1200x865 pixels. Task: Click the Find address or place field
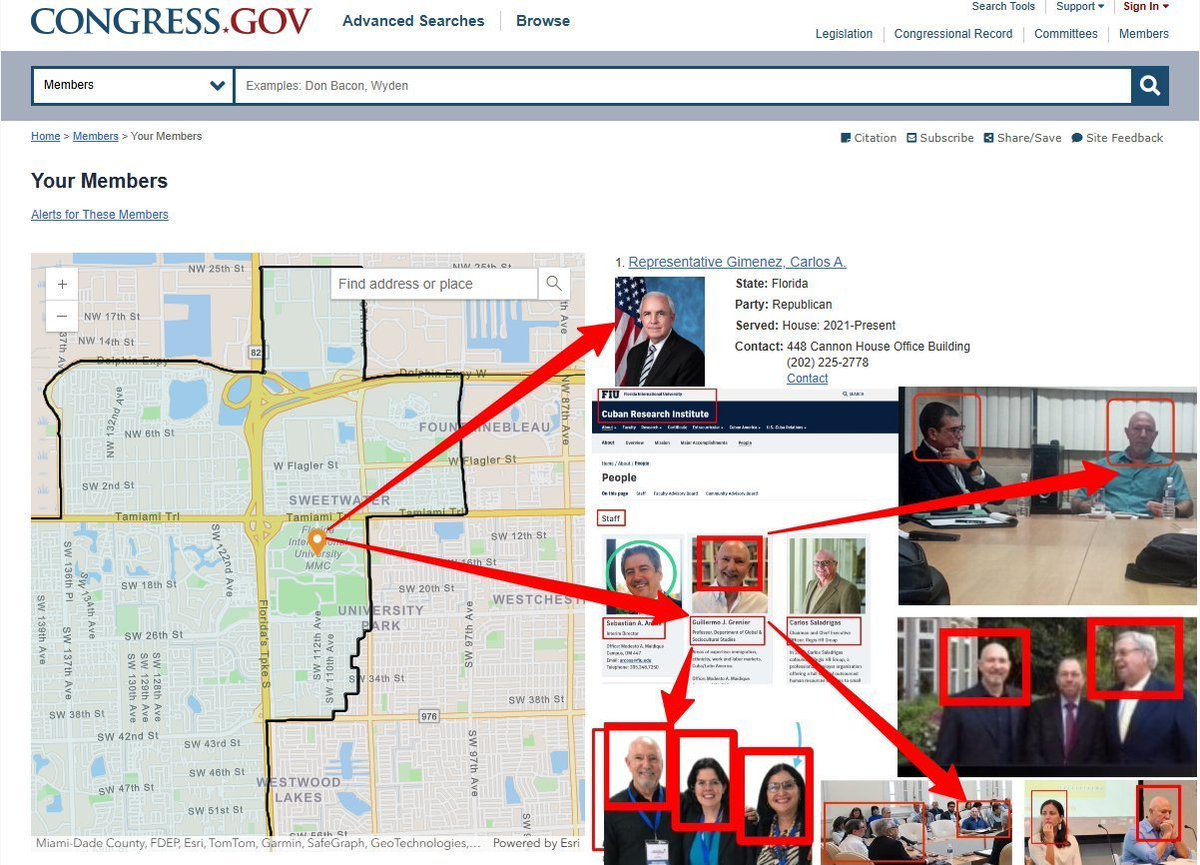coord(434,284)
